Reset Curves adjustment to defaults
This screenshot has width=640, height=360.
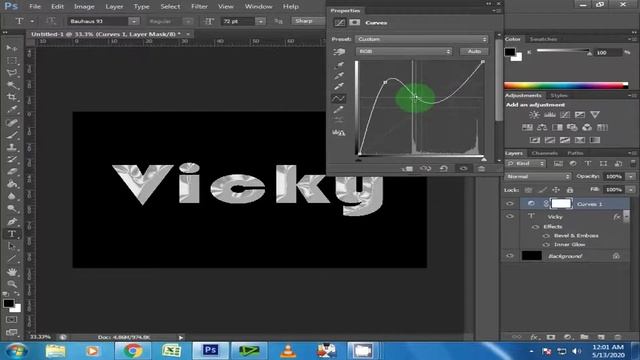tap(444, 169)
